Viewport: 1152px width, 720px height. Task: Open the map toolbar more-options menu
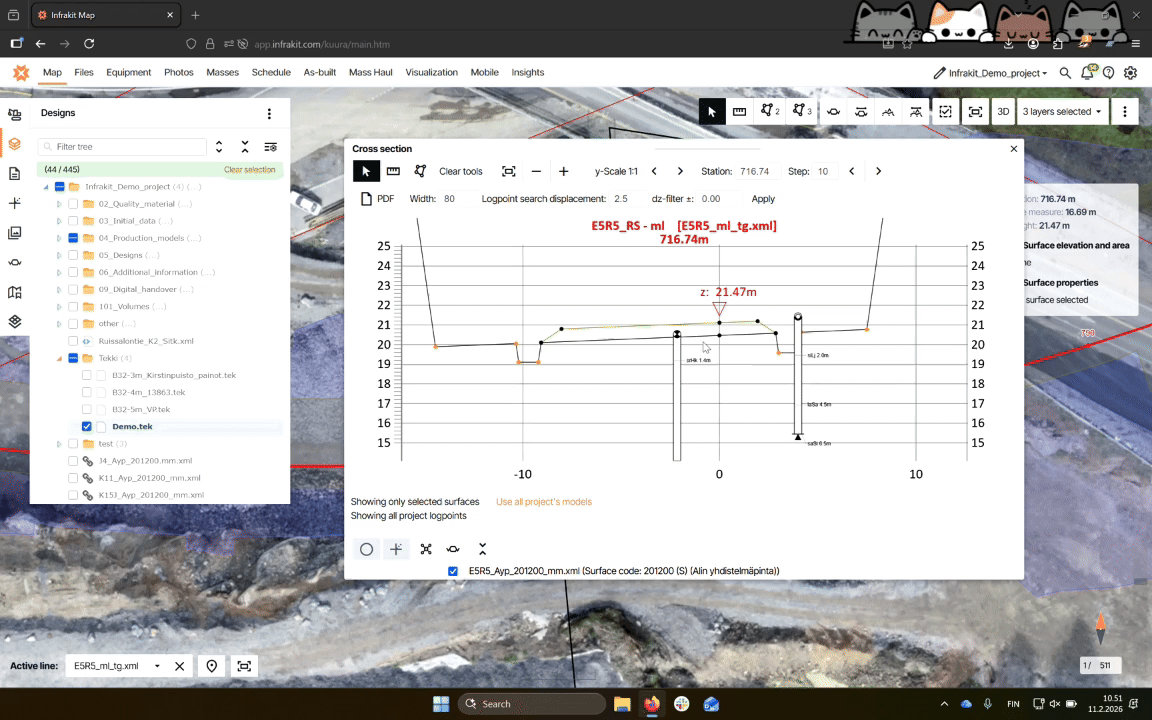pos(1124,112)
